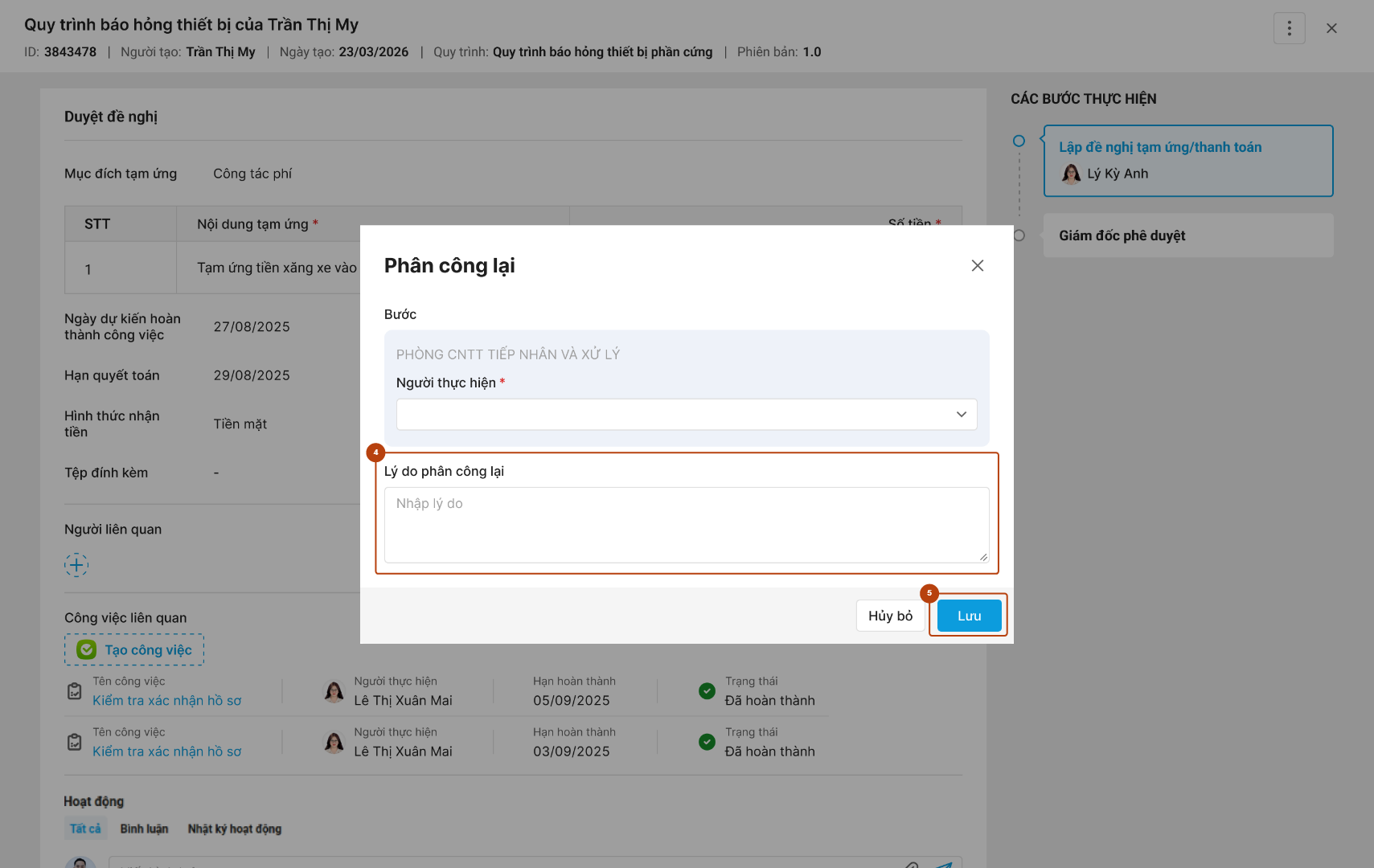Screen dimensions: 1374x868
Task: Click the first task's green completed status icon
Action: (x=707, y=691)
